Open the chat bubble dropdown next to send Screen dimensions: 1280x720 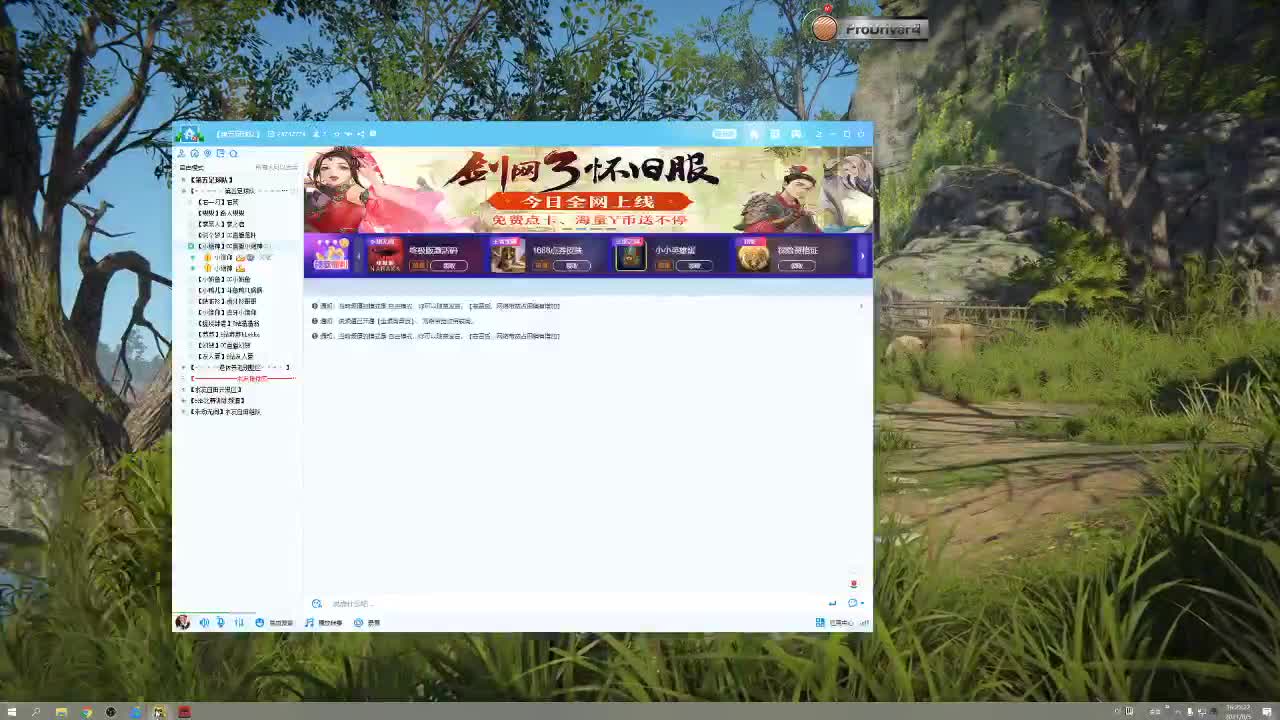856,603
